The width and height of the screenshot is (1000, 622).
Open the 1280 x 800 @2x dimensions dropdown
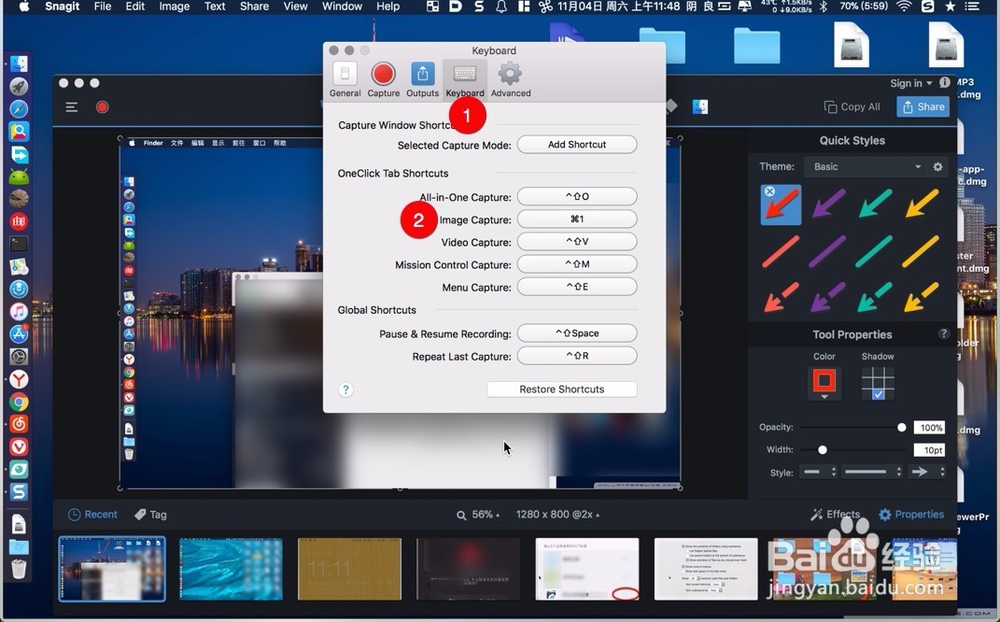pos(557,514)
